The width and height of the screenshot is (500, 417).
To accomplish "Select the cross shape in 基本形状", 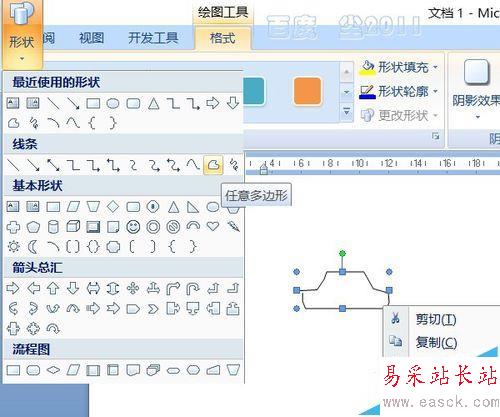I will pyautogui.click(x=13, y=227).
